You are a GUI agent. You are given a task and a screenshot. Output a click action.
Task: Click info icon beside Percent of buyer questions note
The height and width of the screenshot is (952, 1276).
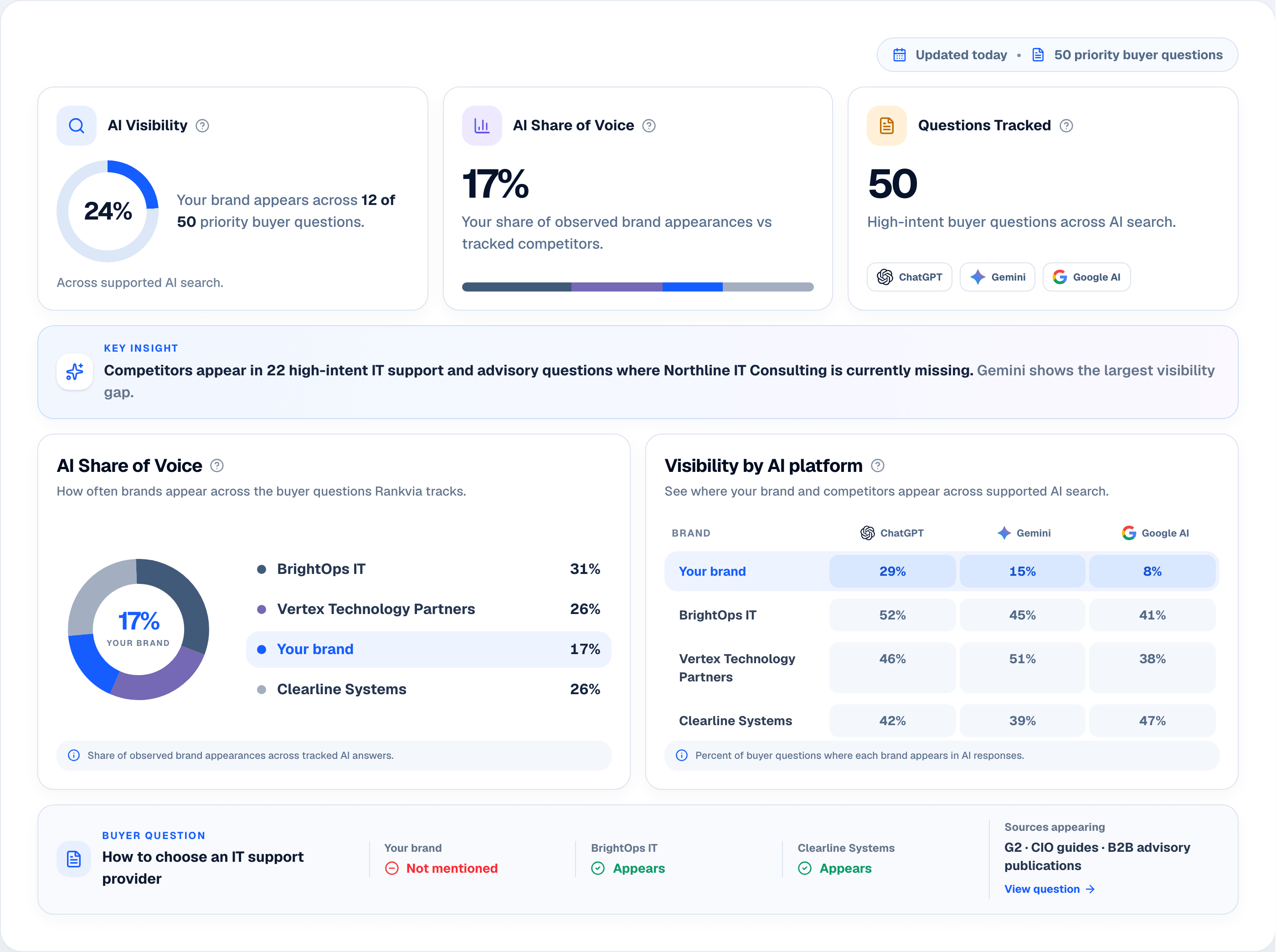(682, 756)
